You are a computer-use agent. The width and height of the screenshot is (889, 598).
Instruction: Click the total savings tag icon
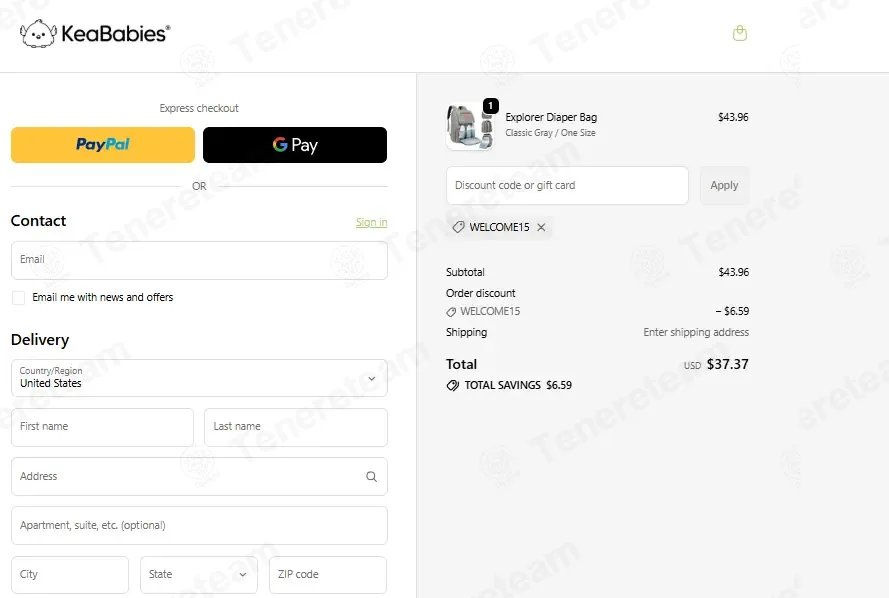452,385
